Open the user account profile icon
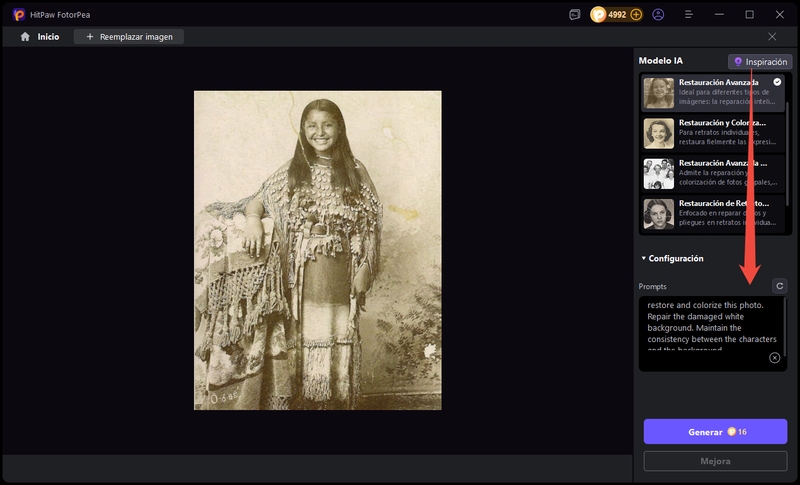The width and height of the screenshot is (800, 485). point(658,15)
